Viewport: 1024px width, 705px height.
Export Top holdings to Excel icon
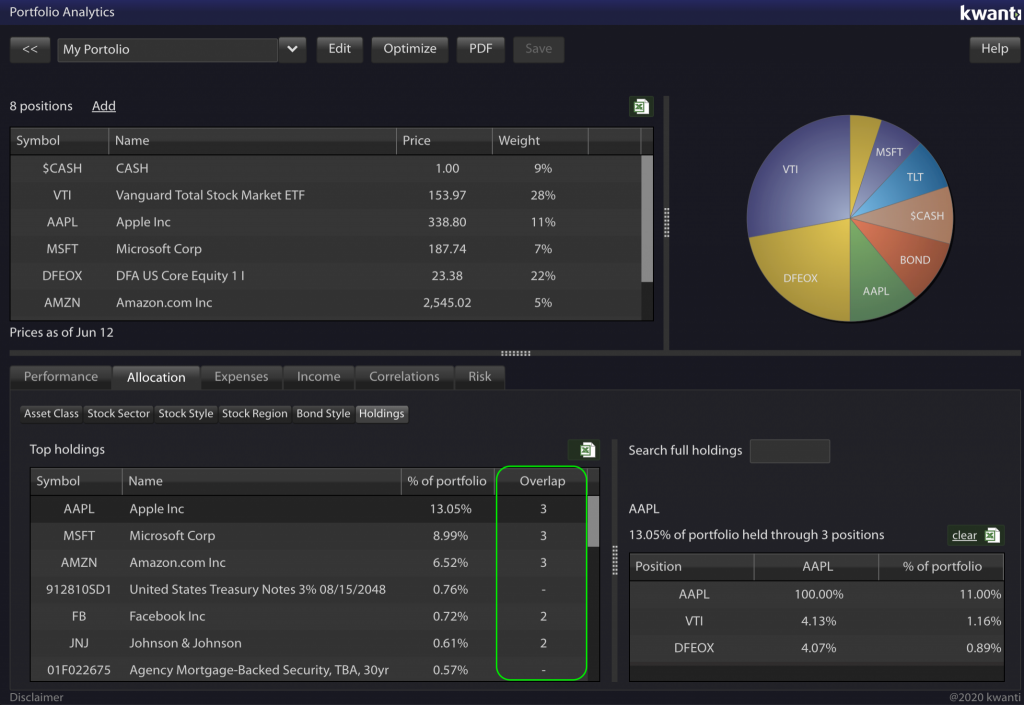tap(586, 450)
